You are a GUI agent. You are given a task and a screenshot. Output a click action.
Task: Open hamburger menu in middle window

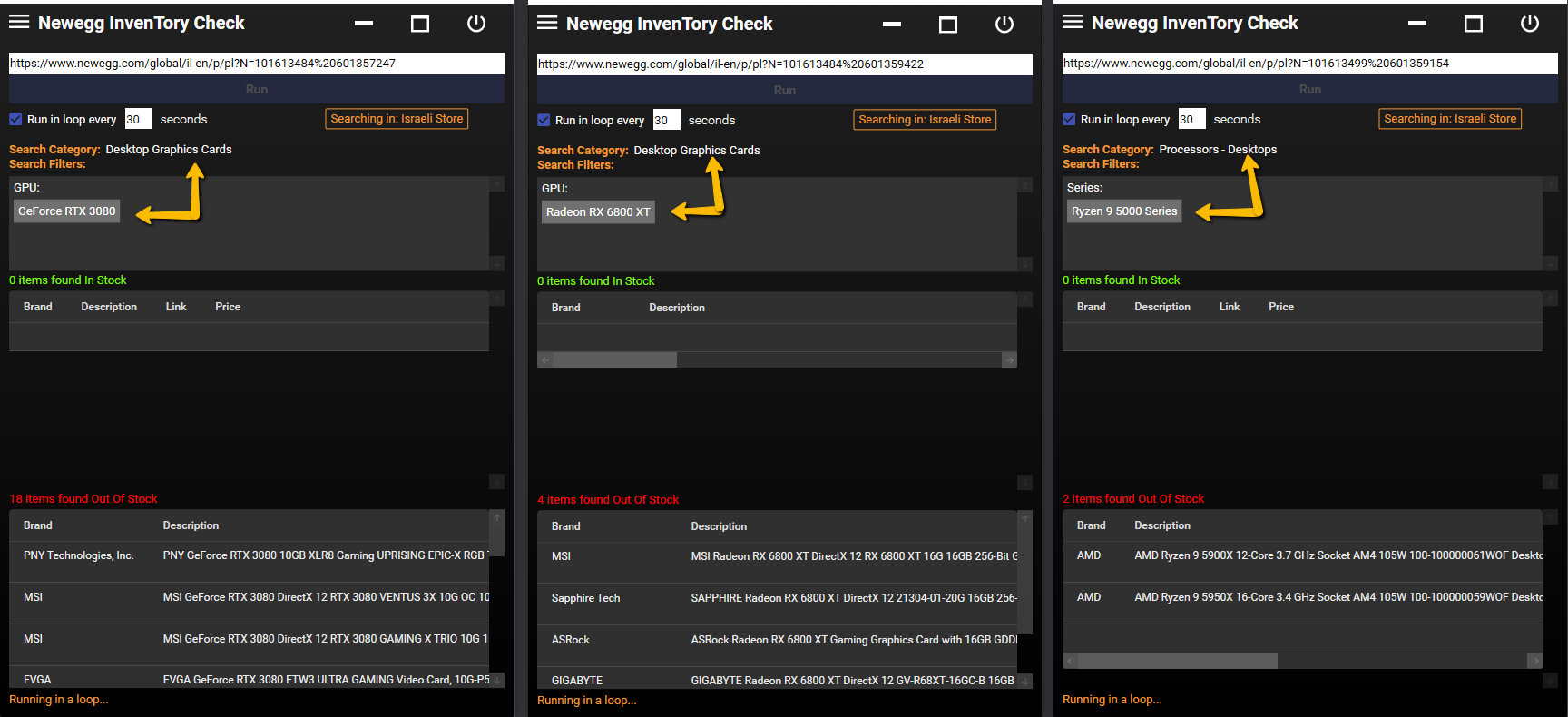point(547,23)
